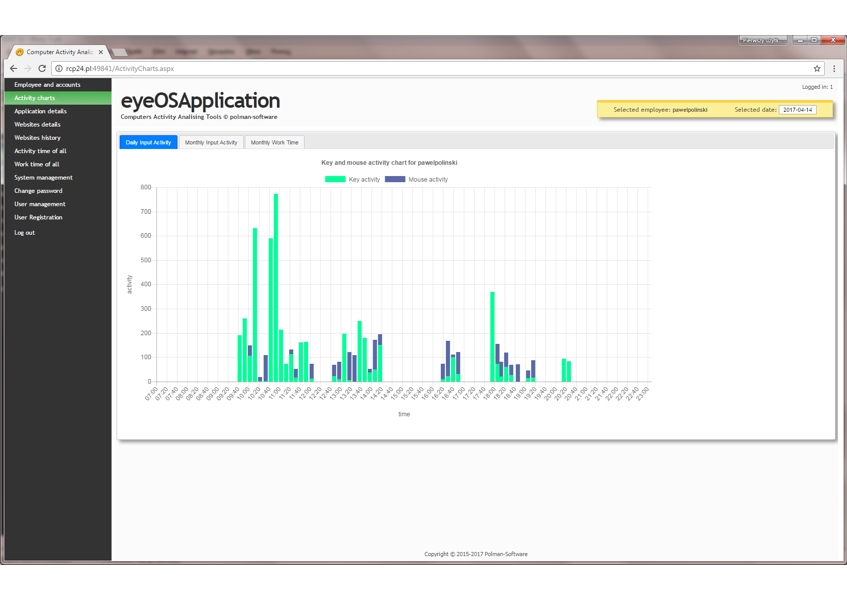Image resolution: width=847 pixels, height=600 pixels.
Task: Close the Computer Activity Analysis tab
Action: [x=101, y=52]
